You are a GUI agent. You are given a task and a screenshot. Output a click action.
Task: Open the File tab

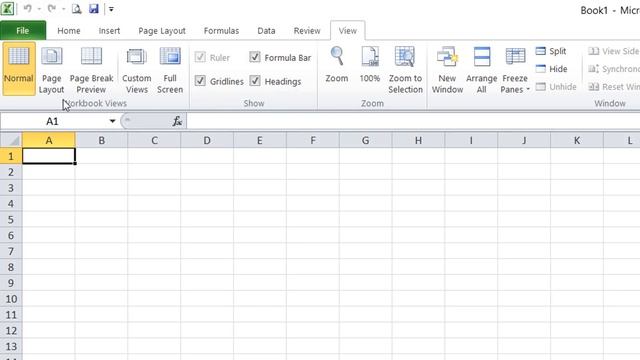(23, 31)
